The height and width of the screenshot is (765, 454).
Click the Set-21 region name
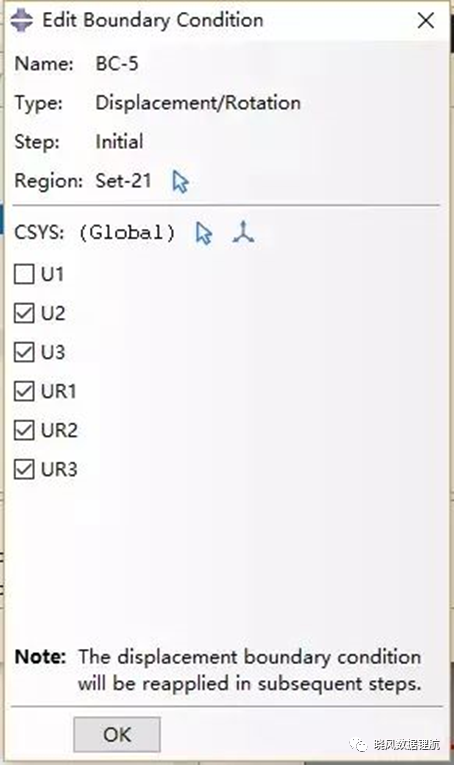click(x=123, y=181)
